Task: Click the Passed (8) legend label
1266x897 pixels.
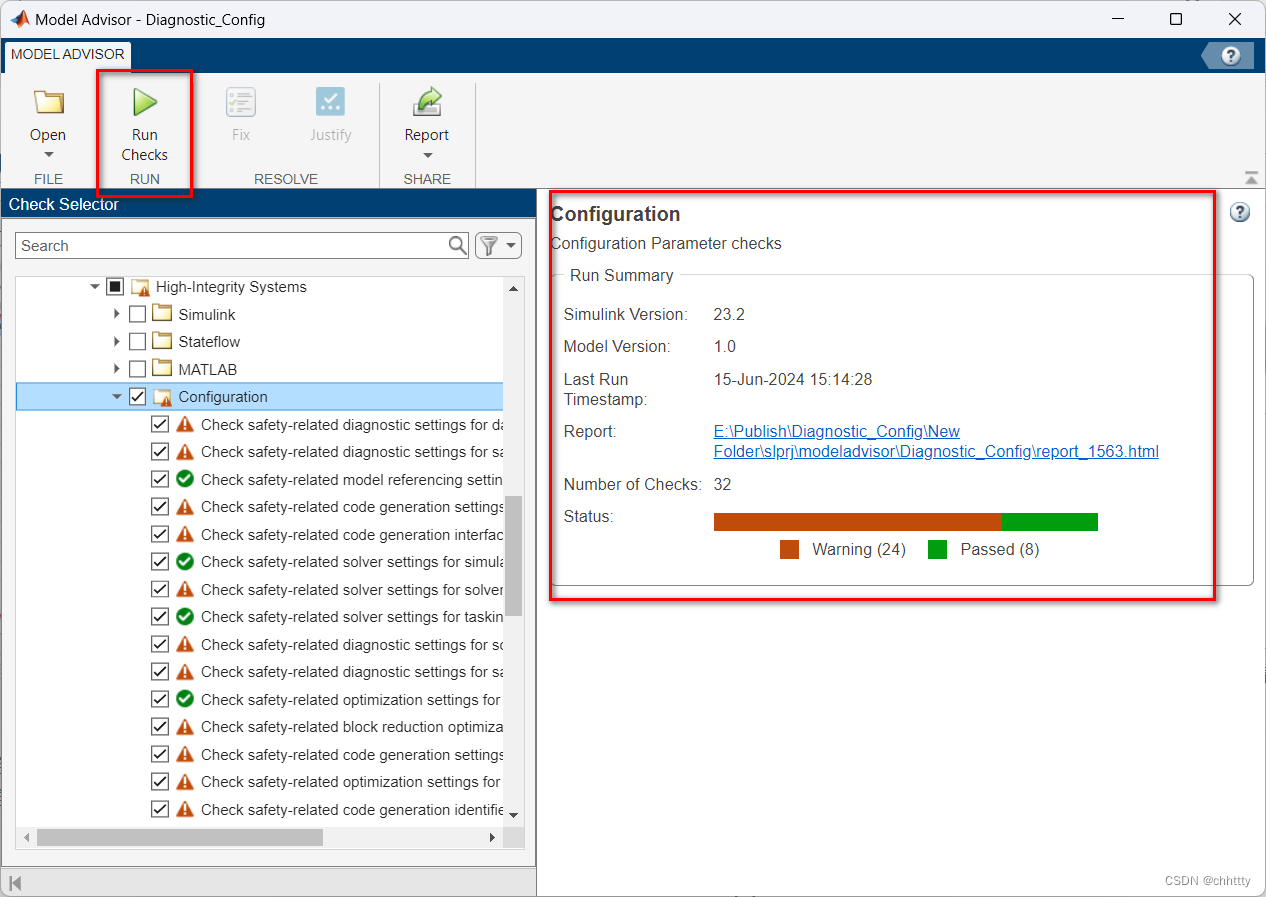Action: point(1000,549)
